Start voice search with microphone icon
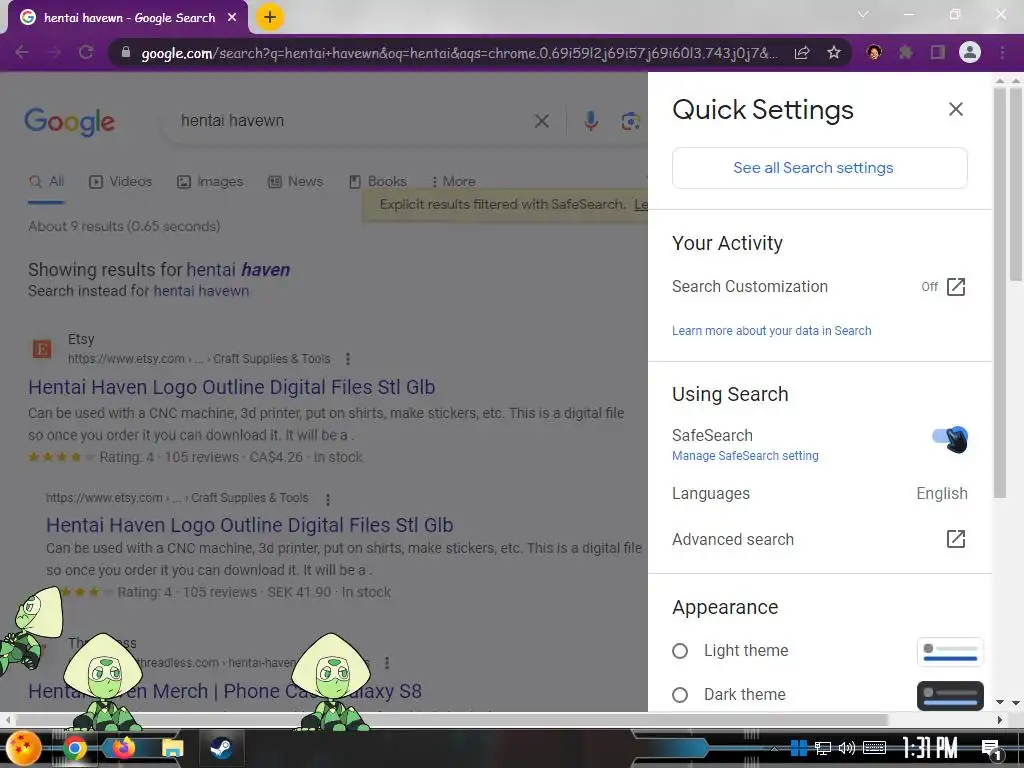This screenshot has height=768, width=1024. [591, 121]
